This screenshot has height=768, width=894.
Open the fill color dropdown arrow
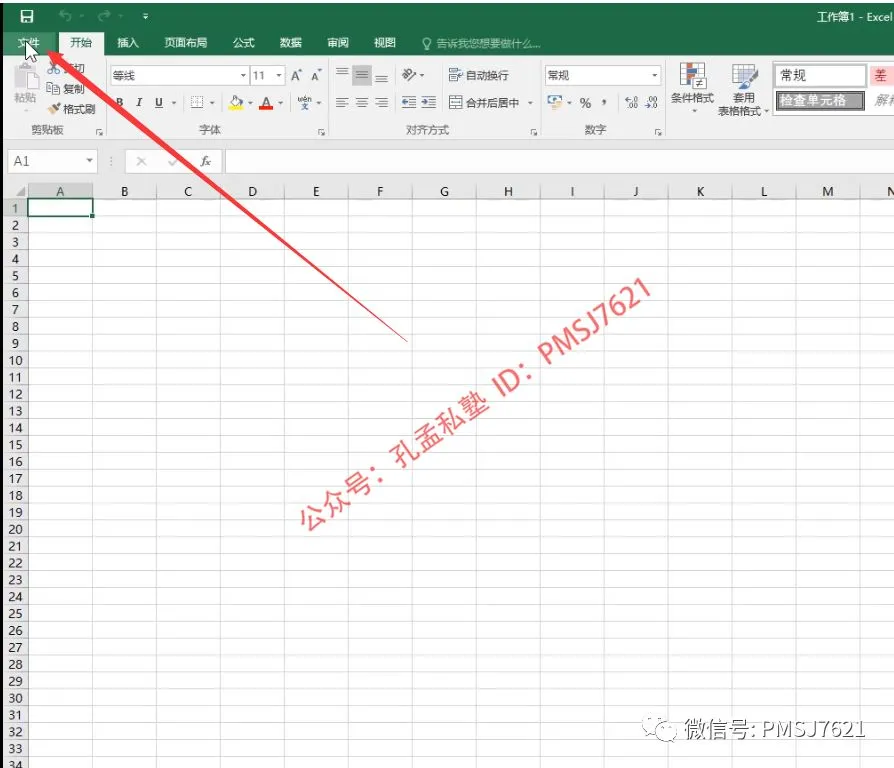pos(250,103)
